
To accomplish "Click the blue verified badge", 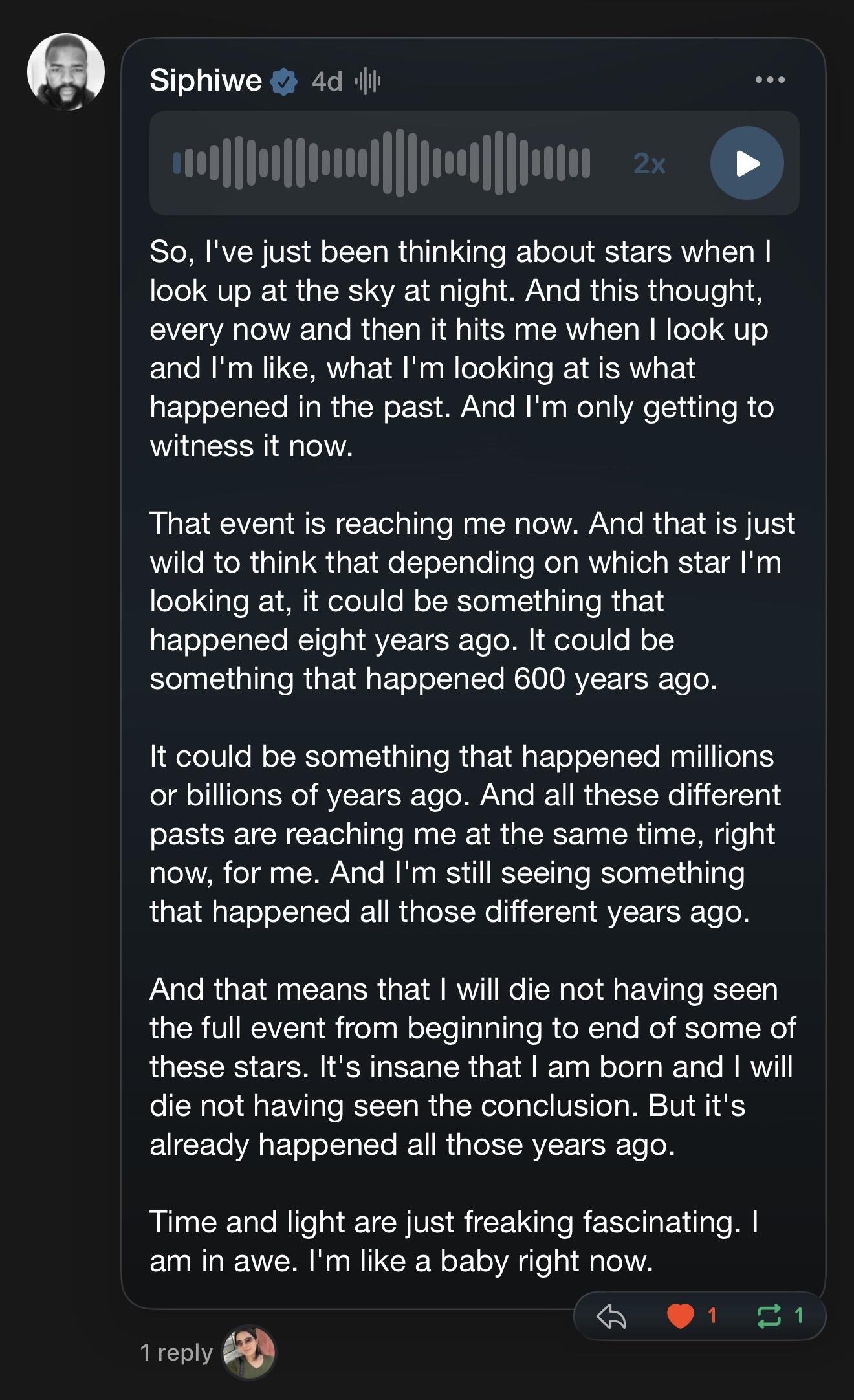I will (x=283, y=82).
